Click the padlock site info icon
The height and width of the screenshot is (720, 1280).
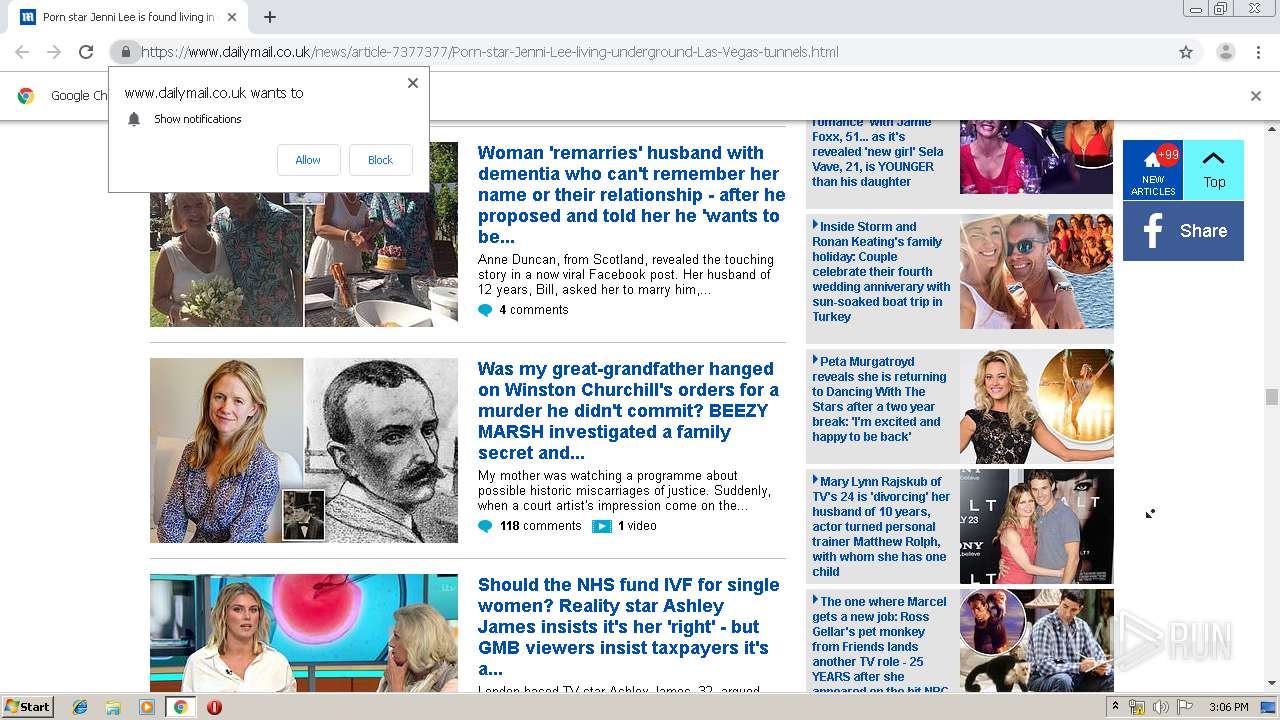click(x=125, y=52)
